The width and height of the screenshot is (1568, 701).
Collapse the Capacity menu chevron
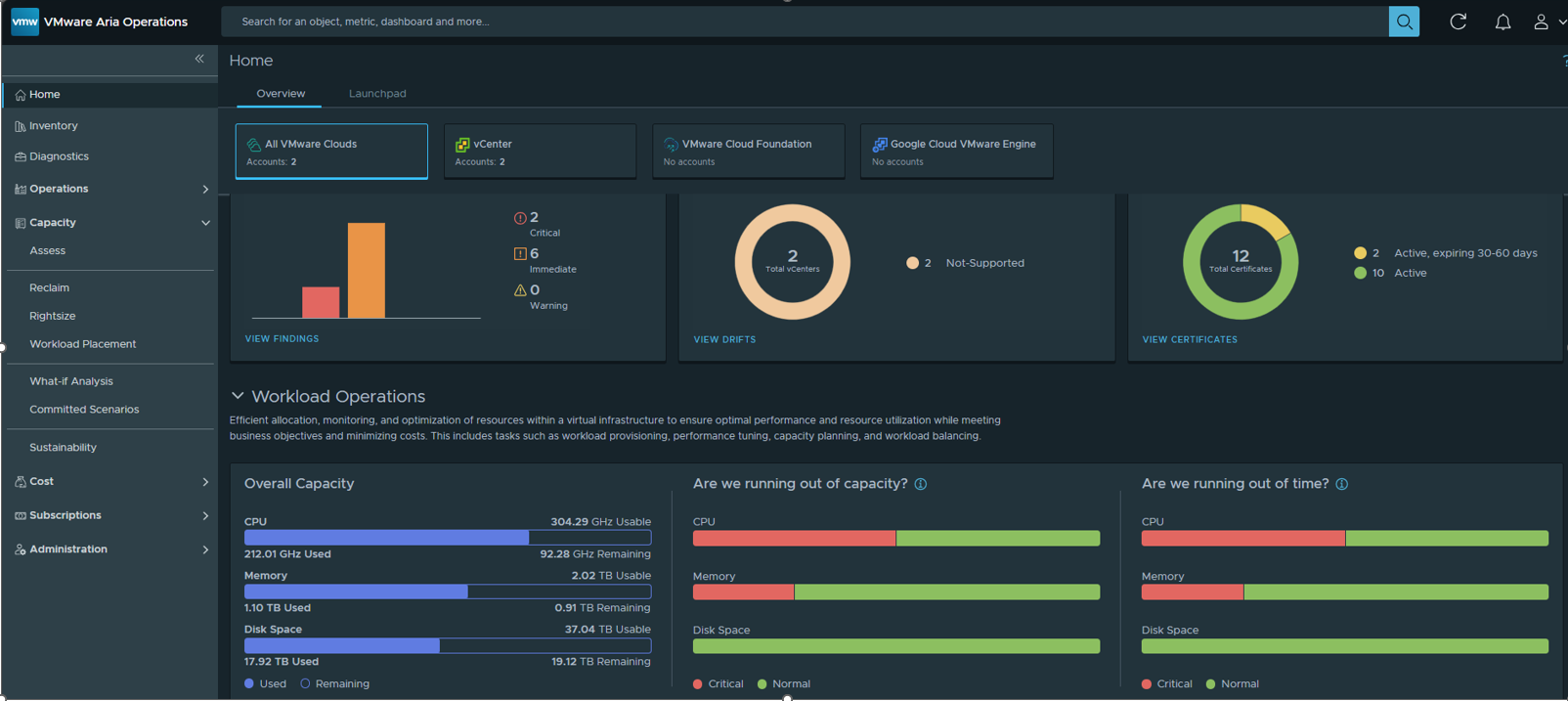tap(205, 223)
